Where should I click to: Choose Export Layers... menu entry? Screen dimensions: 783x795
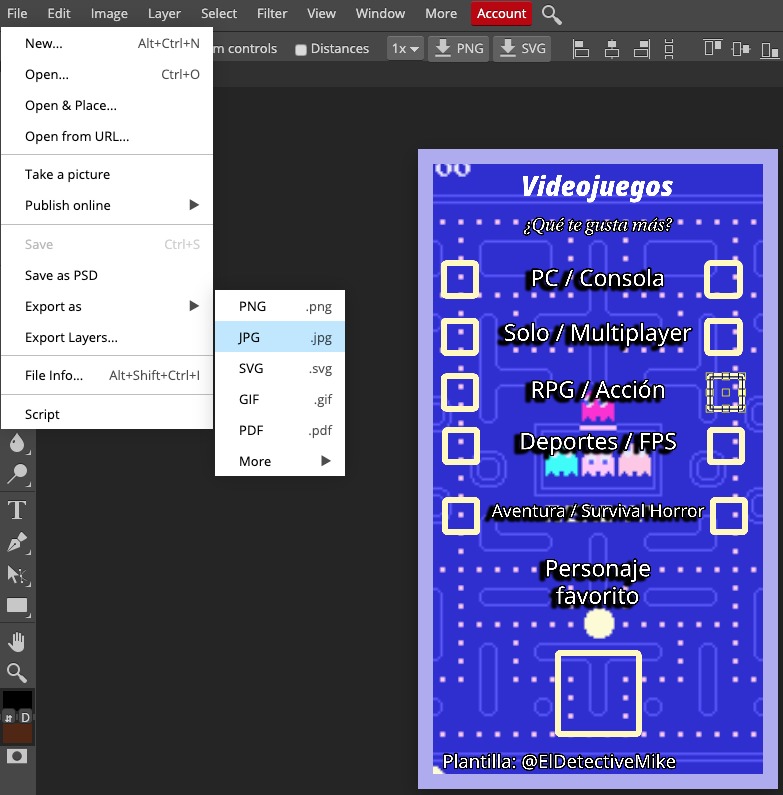tap(107, 337)
